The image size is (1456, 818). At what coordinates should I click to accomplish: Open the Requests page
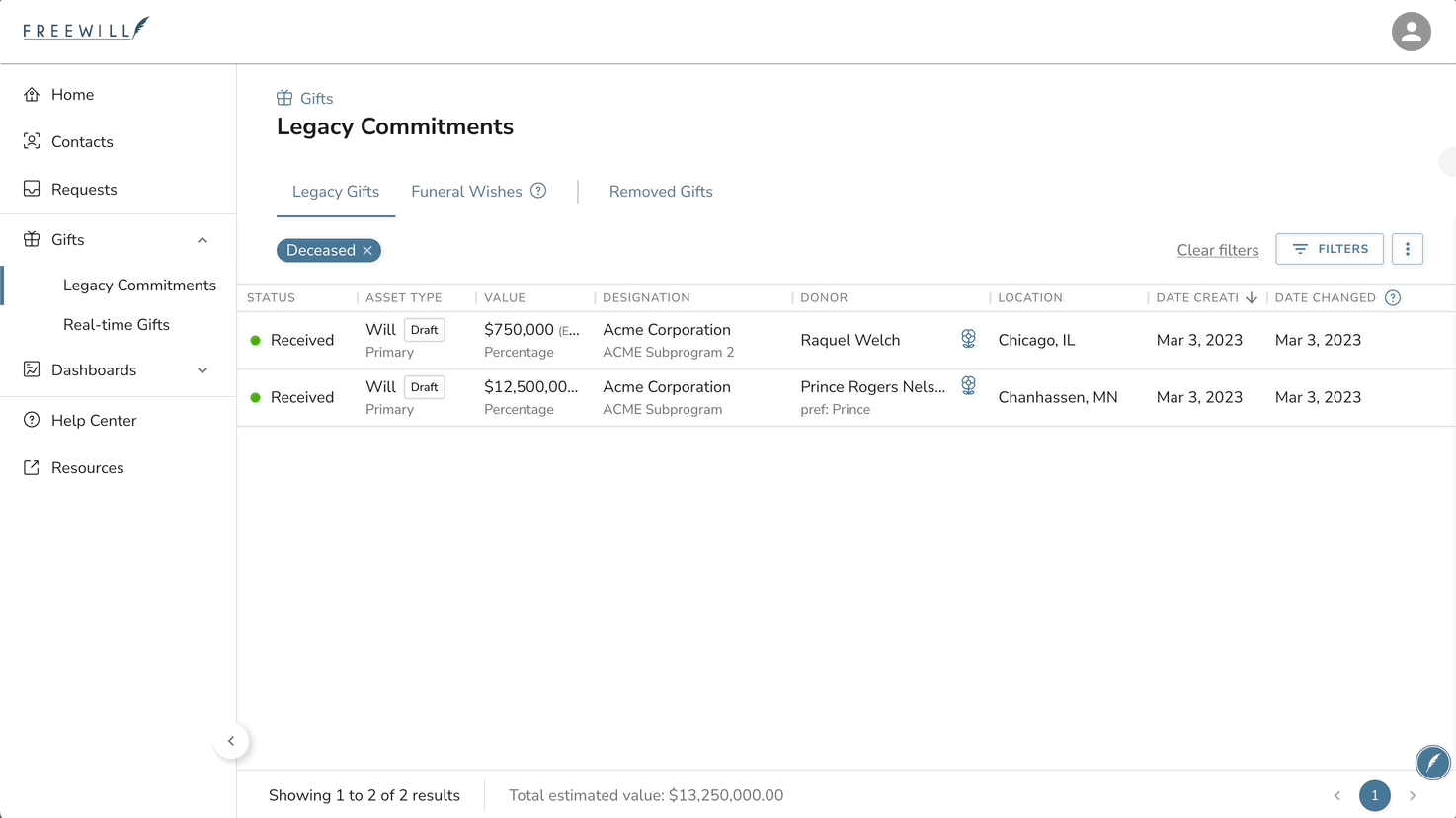(84, 190)
